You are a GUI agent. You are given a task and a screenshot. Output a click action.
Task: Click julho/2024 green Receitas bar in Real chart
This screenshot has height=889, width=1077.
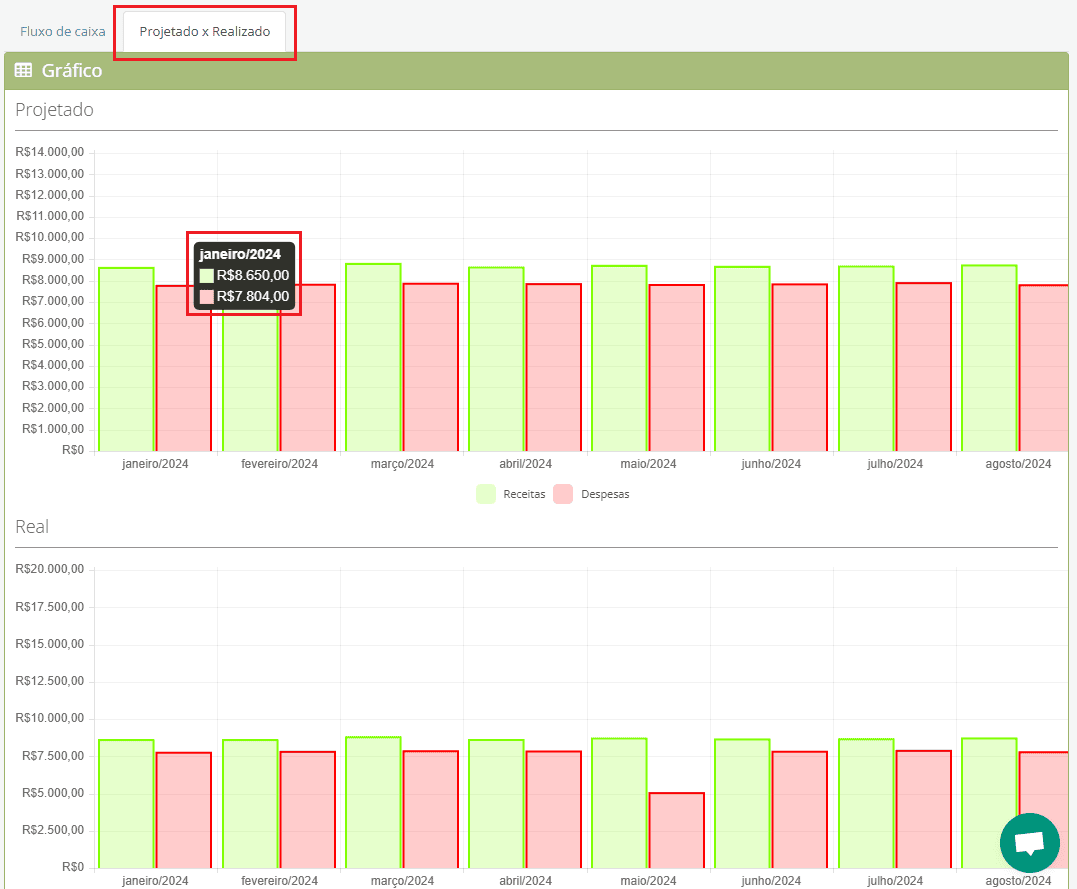point(866,803)
